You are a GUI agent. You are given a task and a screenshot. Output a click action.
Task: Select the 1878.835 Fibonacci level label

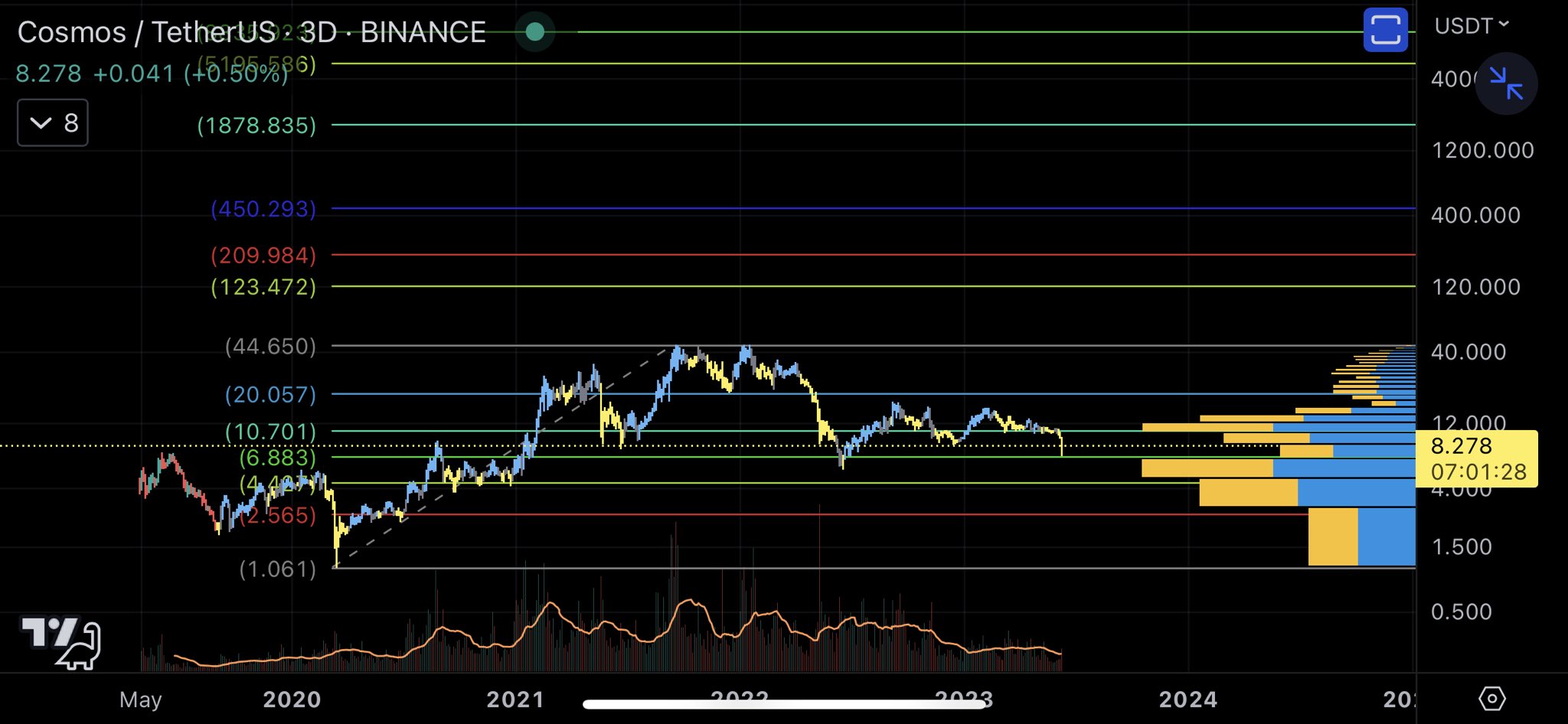point(256,126)
